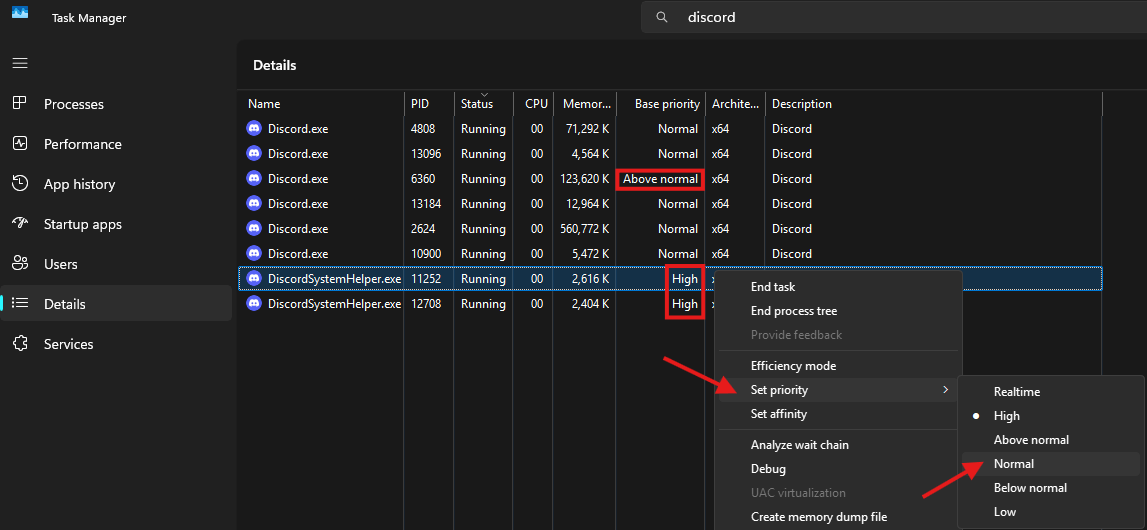1147x530 pixels.
Task: Click DiscordSystemHelper icon of PID 12708 row
Action: [x=254, y=303]
